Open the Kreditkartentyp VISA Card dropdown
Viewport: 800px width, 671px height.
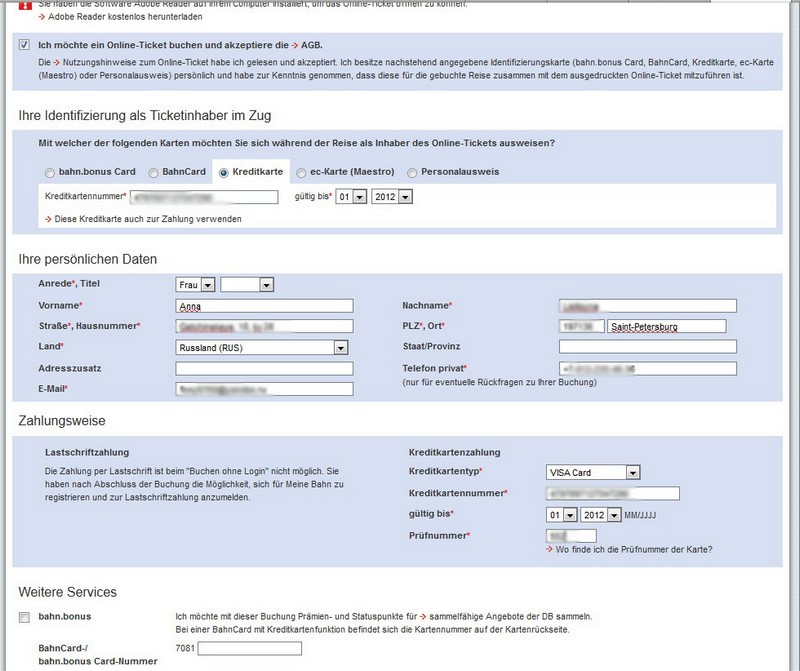[593, 473]
